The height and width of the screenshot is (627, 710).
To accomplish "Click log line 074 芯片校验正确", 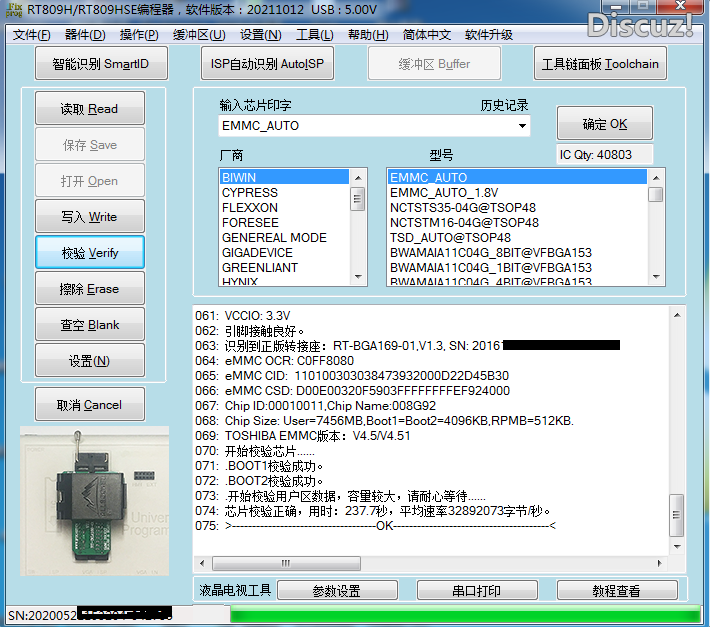I will point(373,511).
